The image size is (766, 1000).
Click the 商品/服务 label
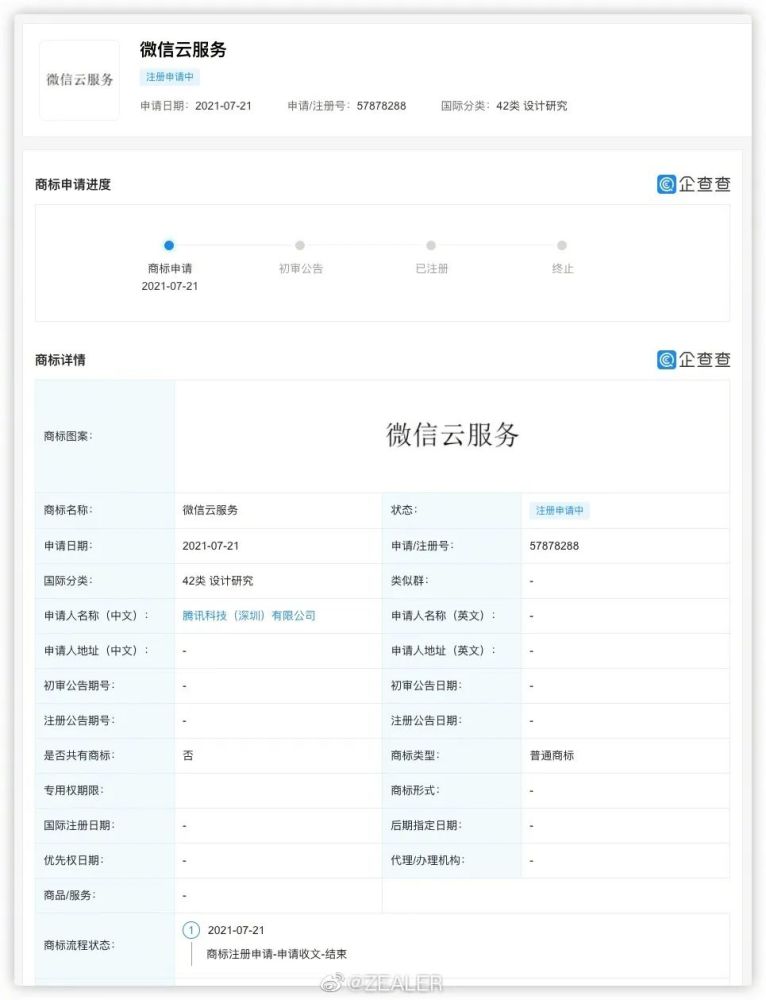click(x=70, y=895)
